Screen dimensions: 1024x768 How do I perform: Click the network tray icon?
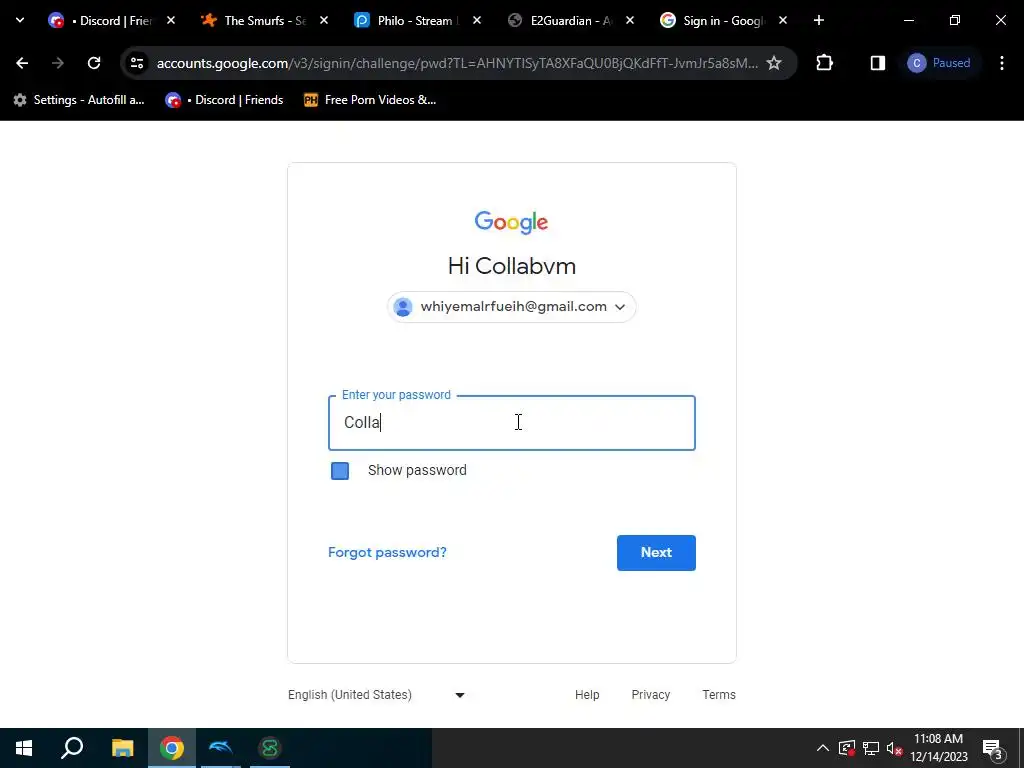(x=871, y=748)
